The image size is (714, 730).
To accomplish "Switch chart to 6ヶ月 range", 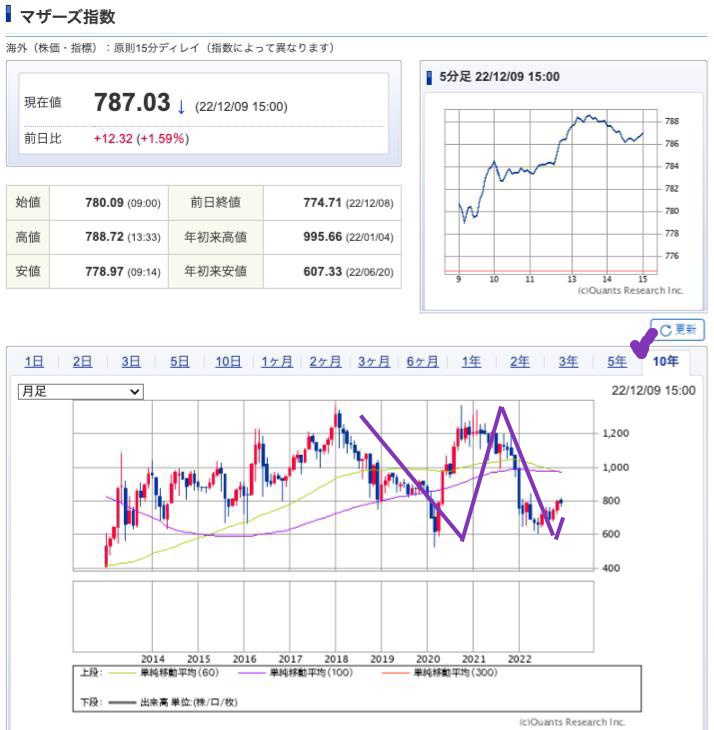I will coord(422,362).
